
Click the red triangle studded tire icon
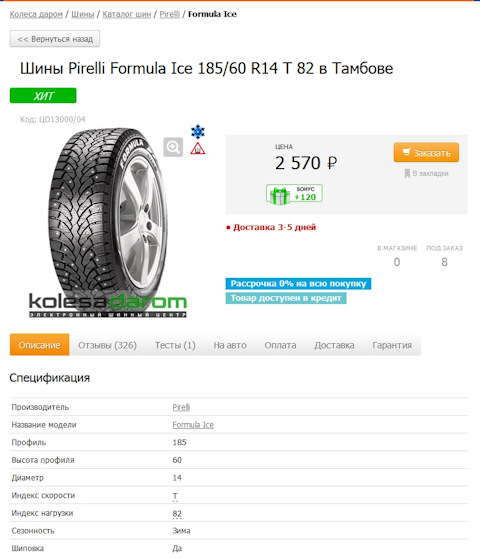(x=198, y=149)
